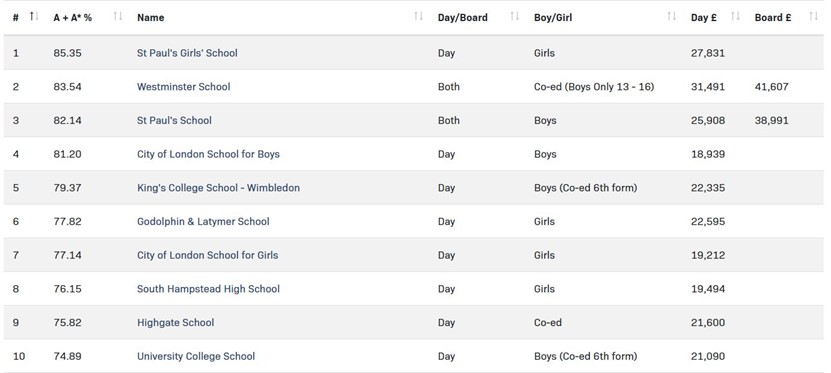Sort table by rank number arrows
The width and height of the screenshot is (831, 373).
(34, 17)
